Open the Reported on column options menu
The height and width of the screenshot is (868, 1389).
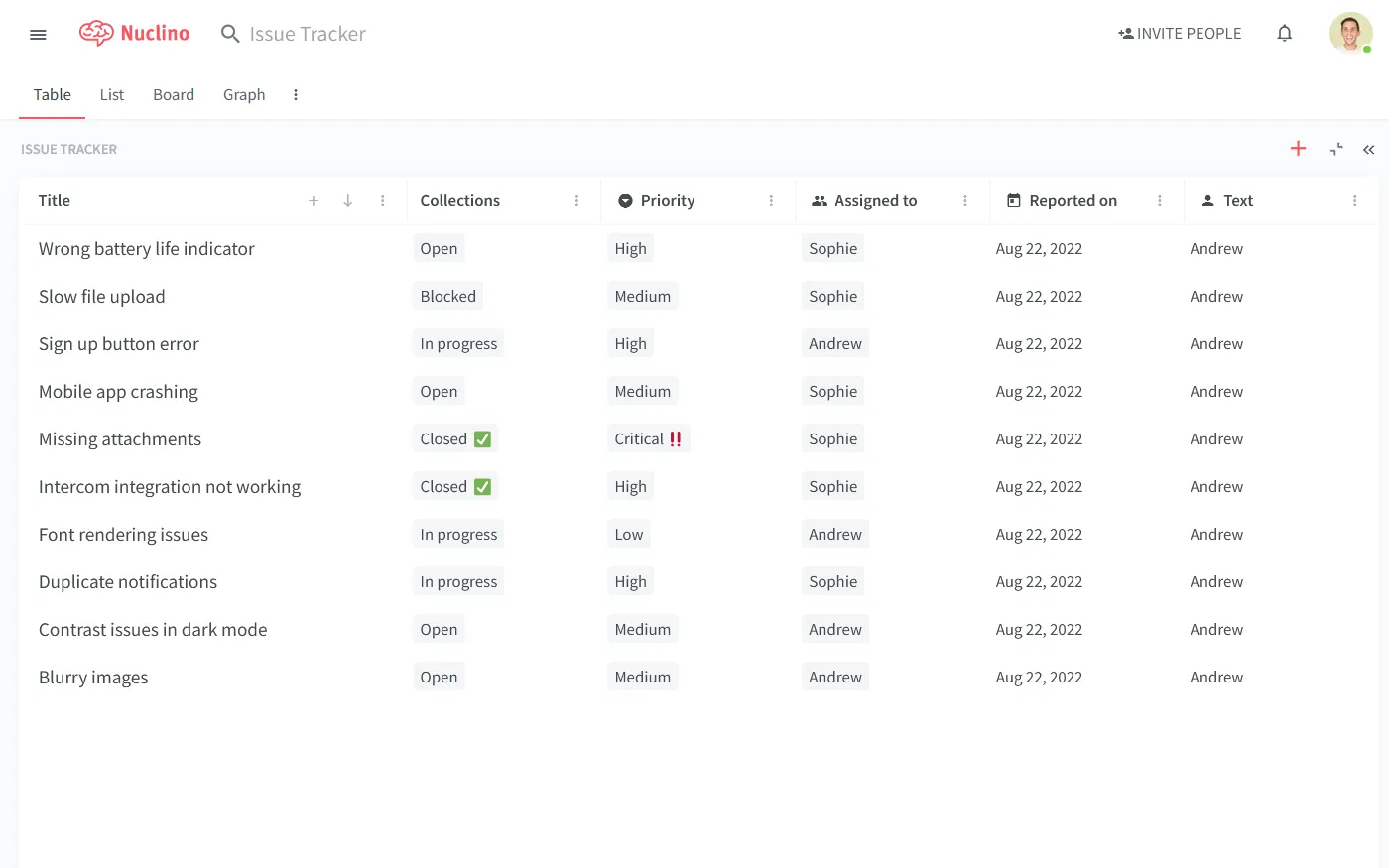1160,200
